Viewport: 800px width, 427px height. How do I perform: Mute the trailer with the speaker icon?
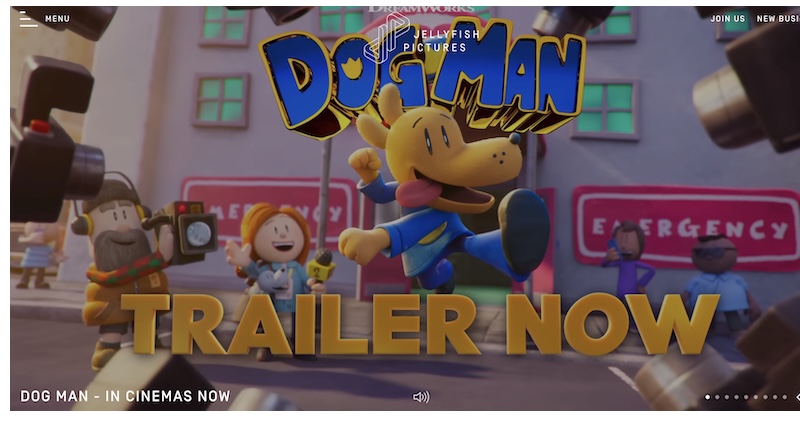coord(421,396)
